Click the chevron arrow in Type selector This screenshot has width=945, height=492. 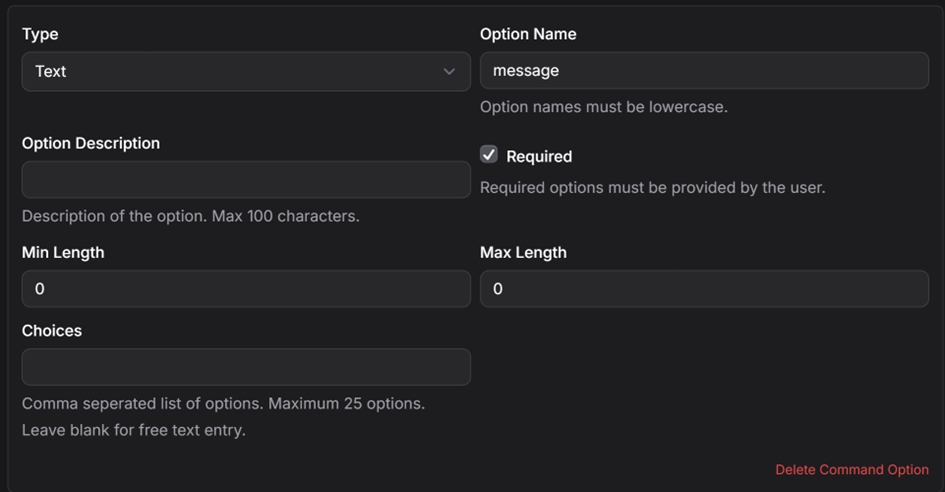[449, 71]
